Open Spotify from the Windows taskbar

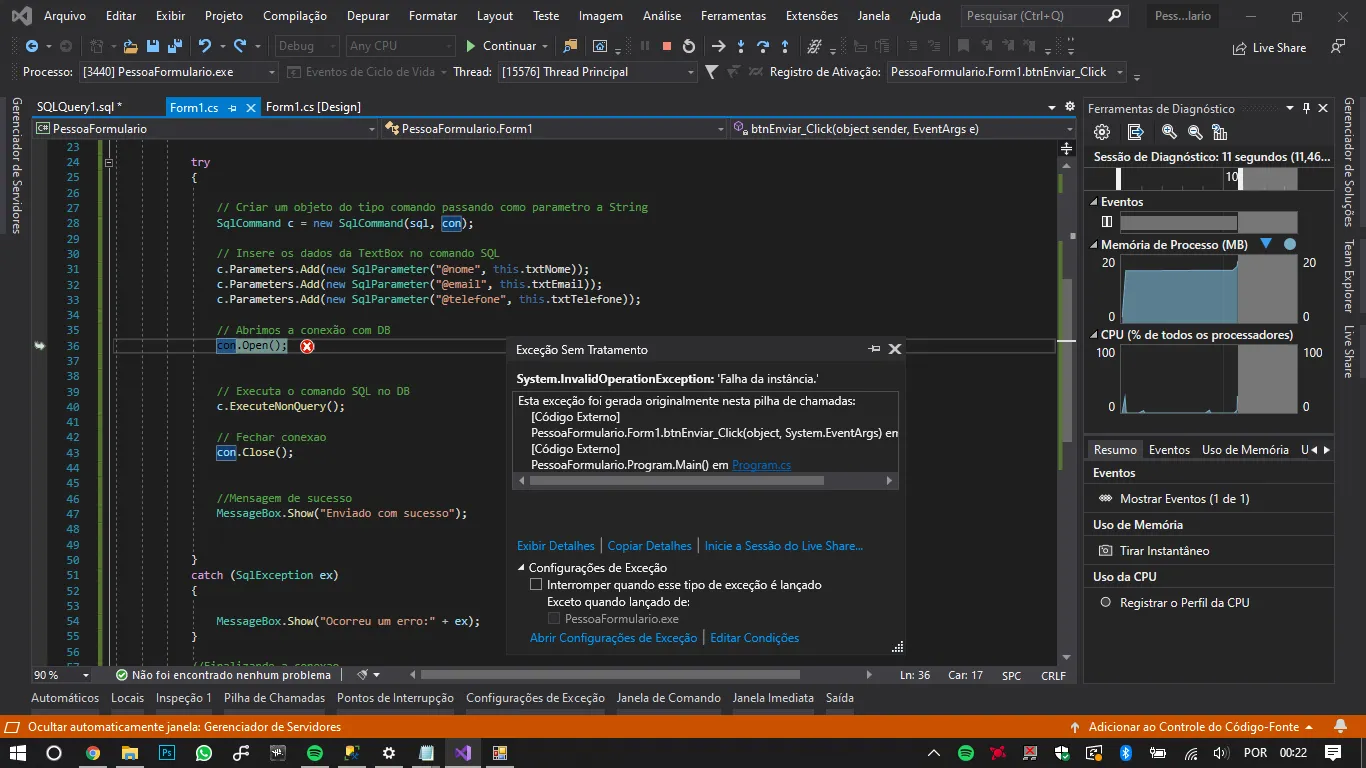[x=314, y=753]
